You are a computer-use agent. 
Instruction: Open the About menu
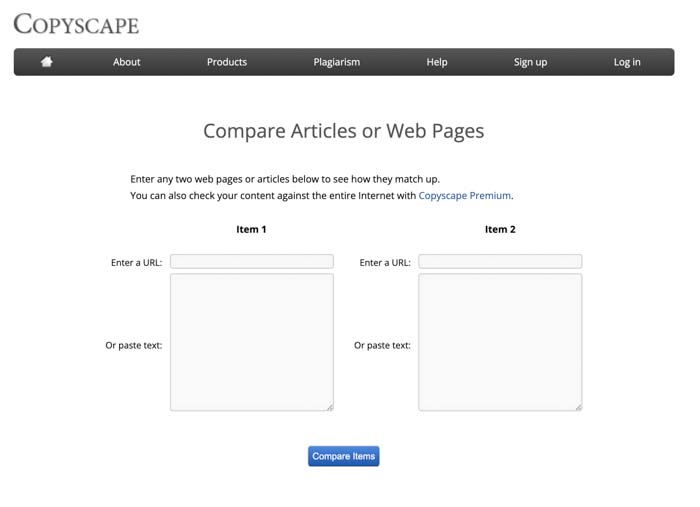point(126,62)
